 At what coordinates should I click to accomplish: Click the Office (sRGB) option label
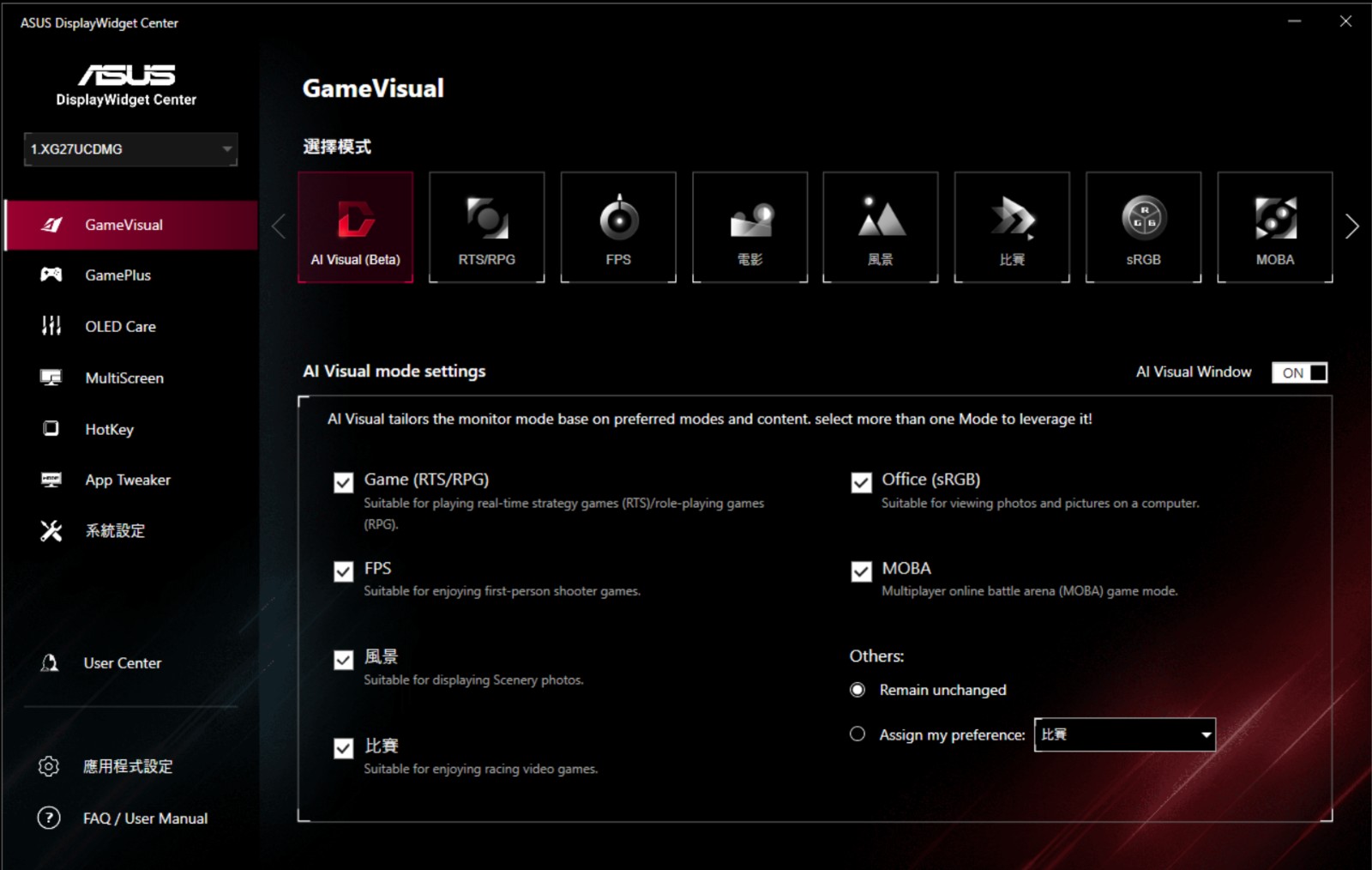pyautogui.click(x=930, y=480)
